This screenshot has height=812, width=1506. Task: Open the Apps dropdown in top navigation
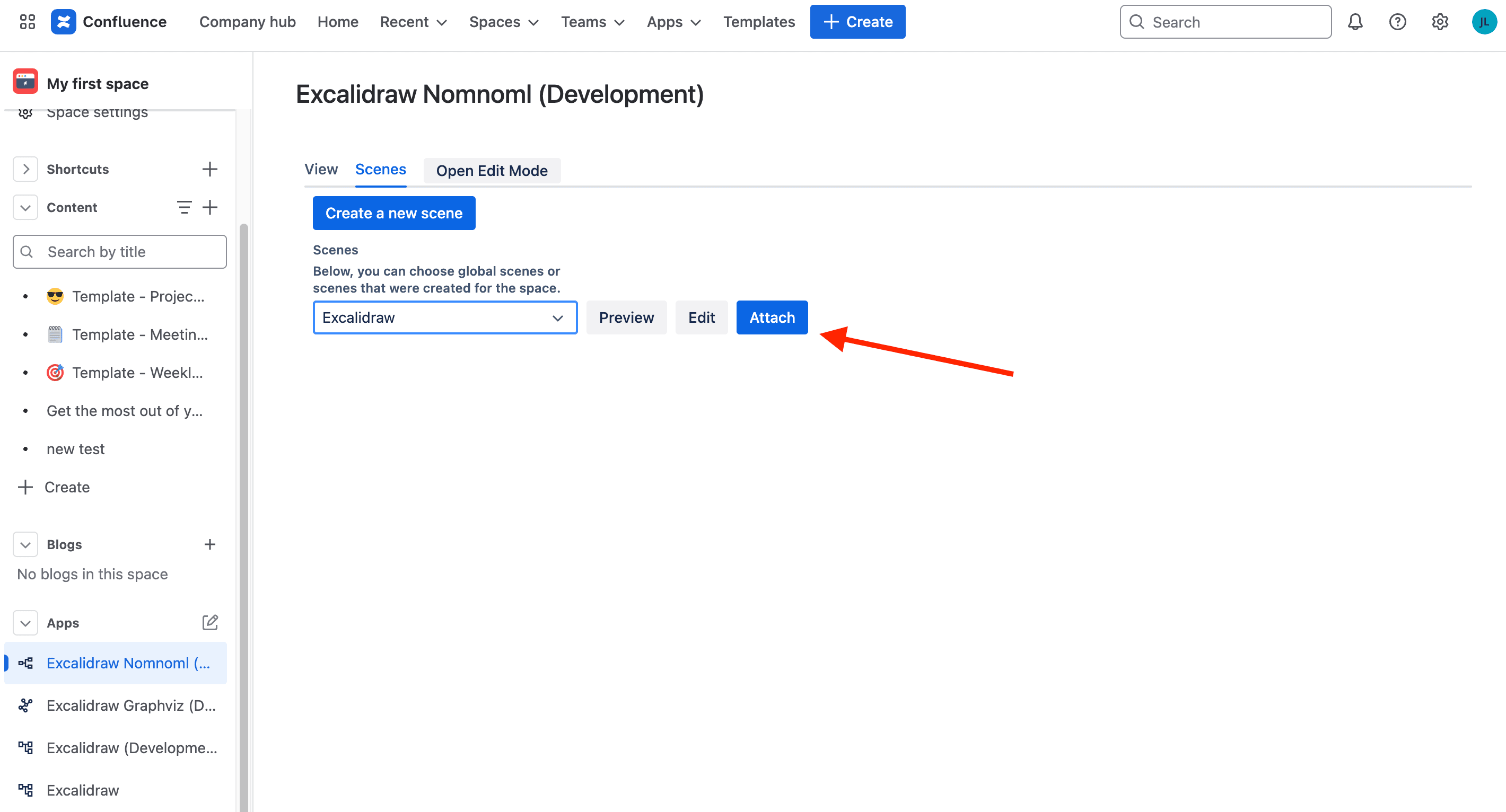tap(673, 22)
